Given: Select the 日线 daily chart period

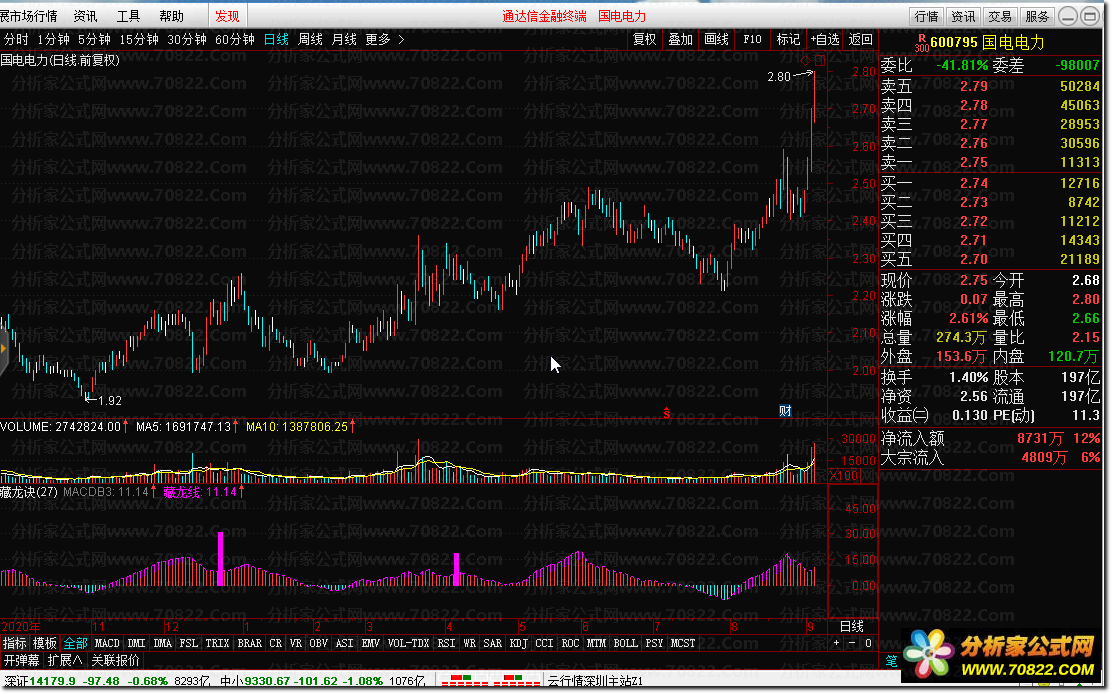Looking at the screenshot, I should [x=276, y=40].
